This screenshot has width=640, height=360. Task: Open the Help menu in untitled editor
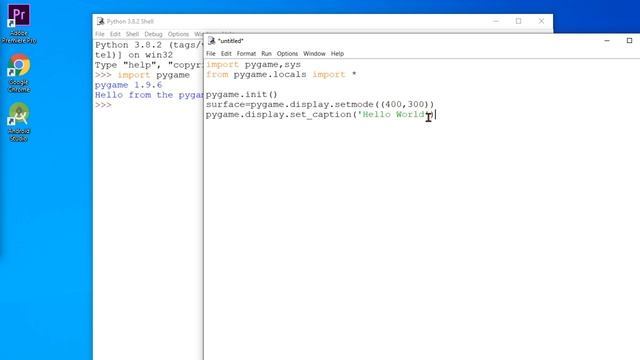click(x=337, y=53)
